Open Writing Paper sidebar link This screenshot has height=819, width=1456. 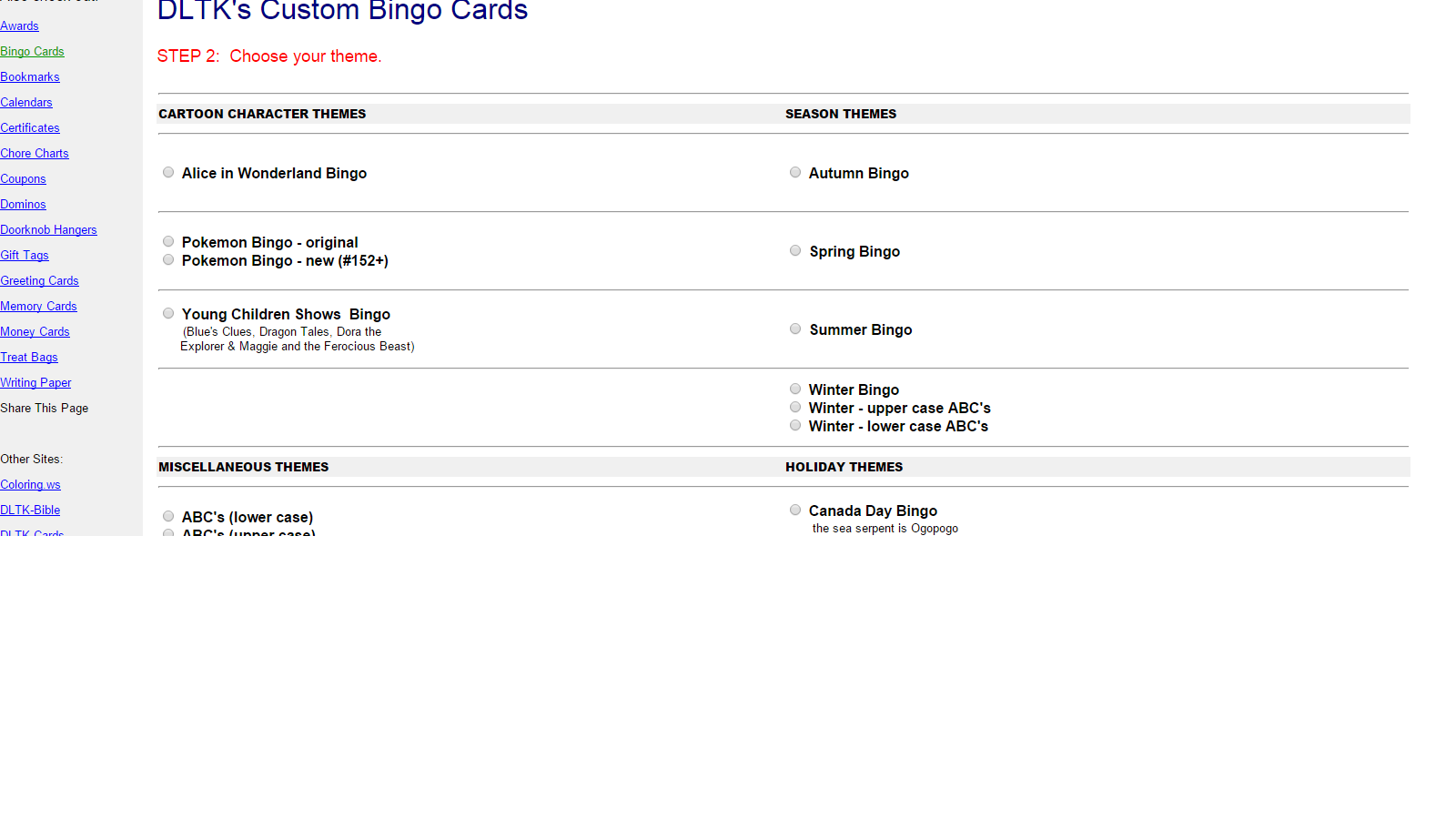pyautogui.click(x=35, y=383)
